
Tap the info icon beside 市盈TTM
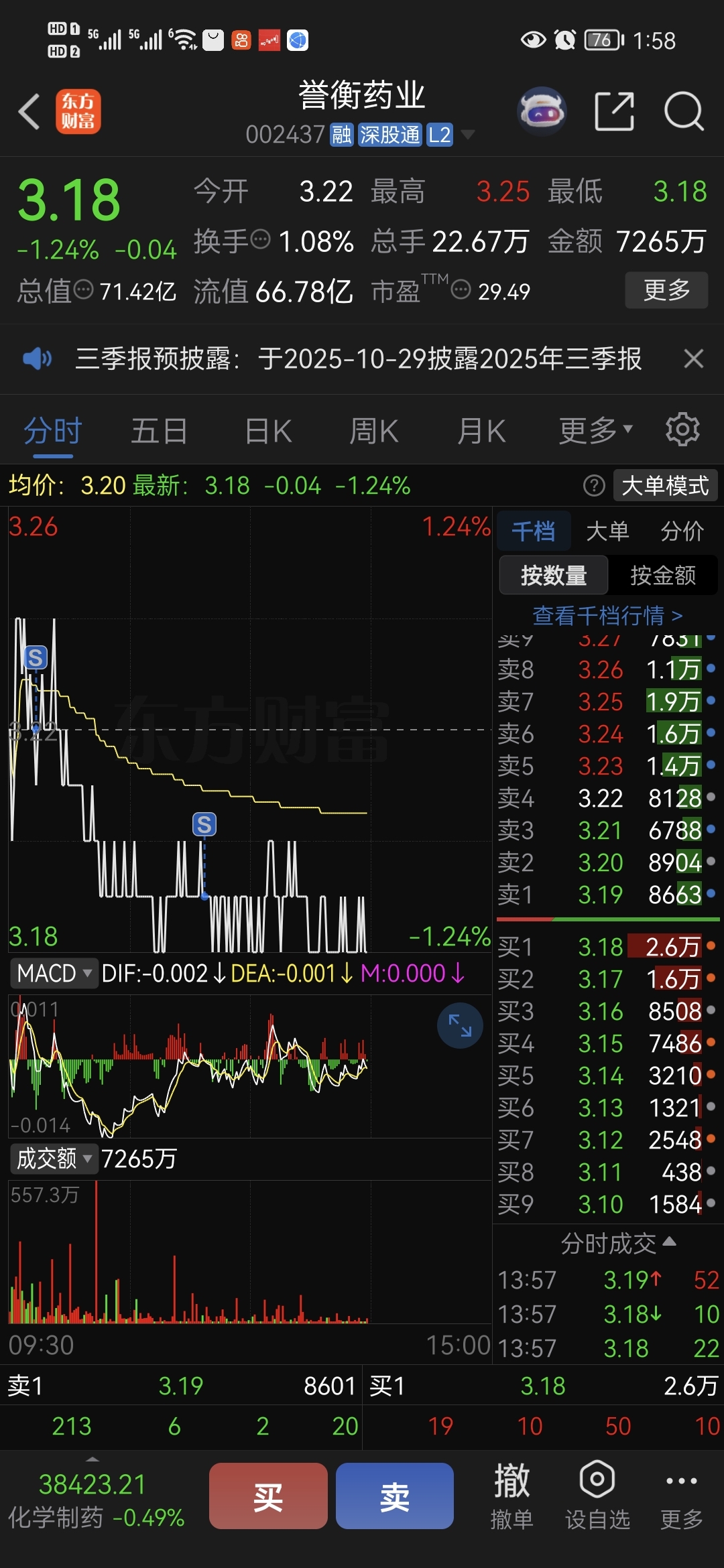tap(461, 289)
